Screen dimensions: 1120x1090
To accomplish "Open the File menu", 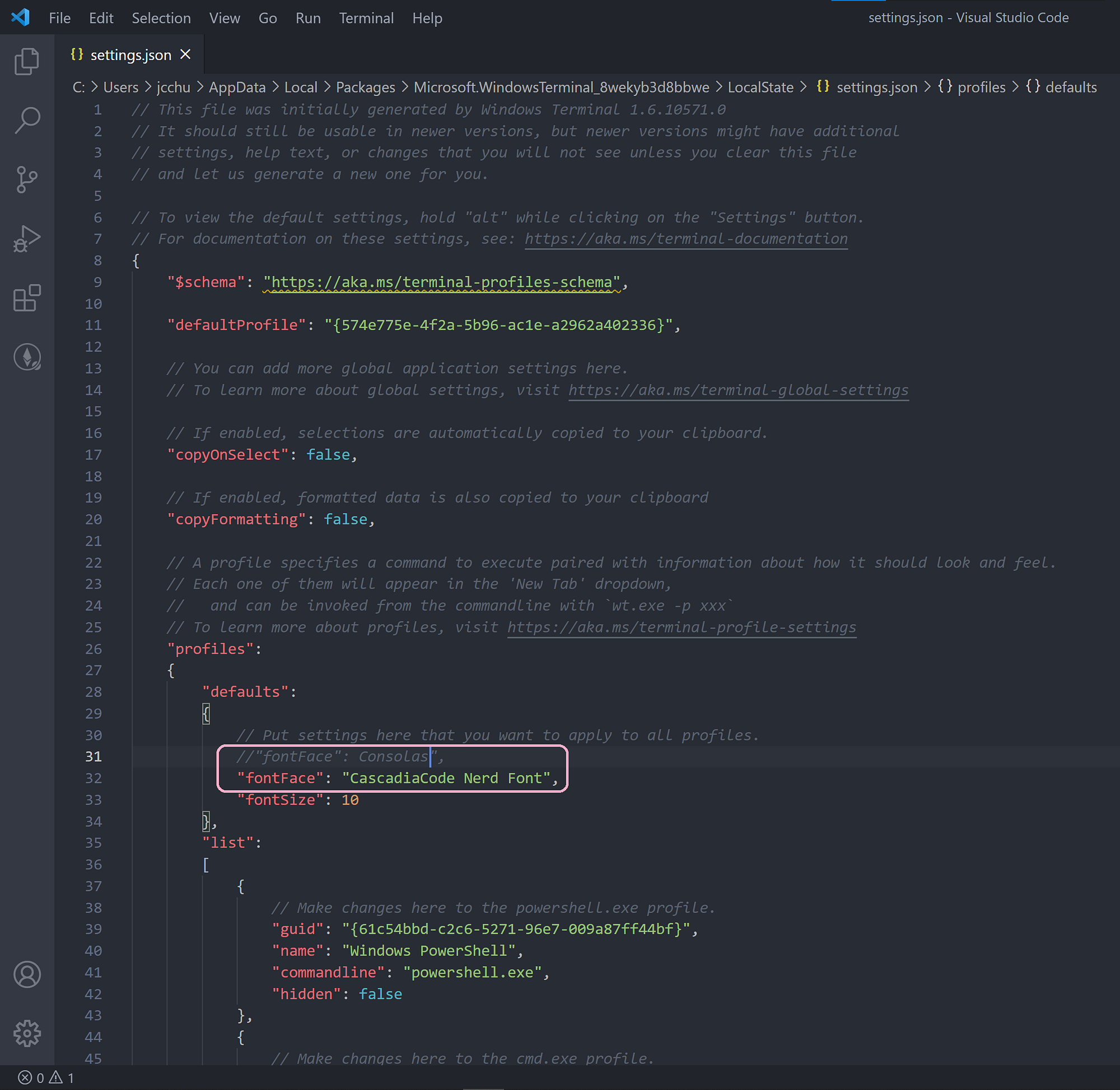I will point(59,18).
